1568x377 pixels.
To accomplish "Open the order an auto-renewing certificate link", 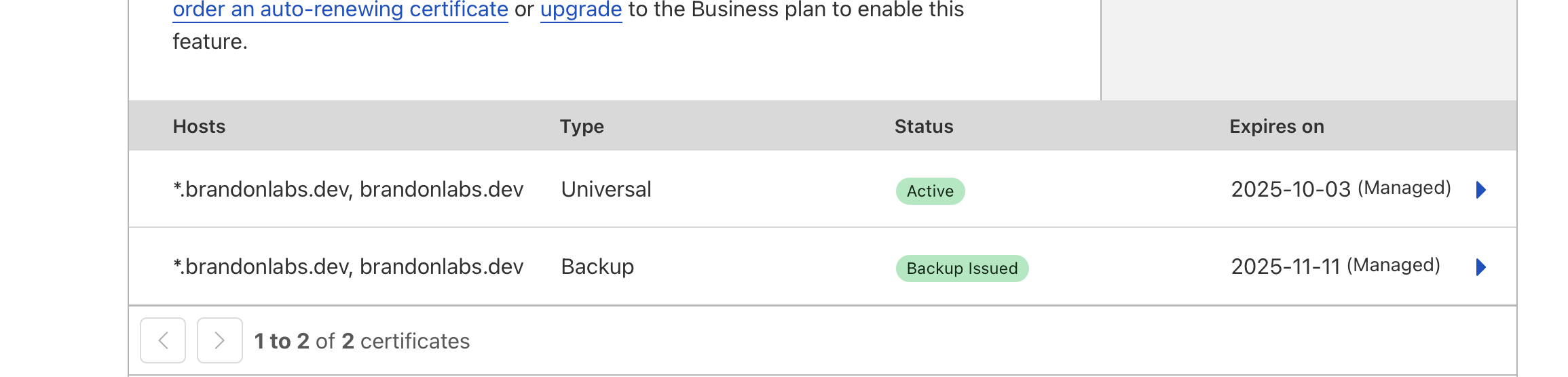I will [340, 10].
